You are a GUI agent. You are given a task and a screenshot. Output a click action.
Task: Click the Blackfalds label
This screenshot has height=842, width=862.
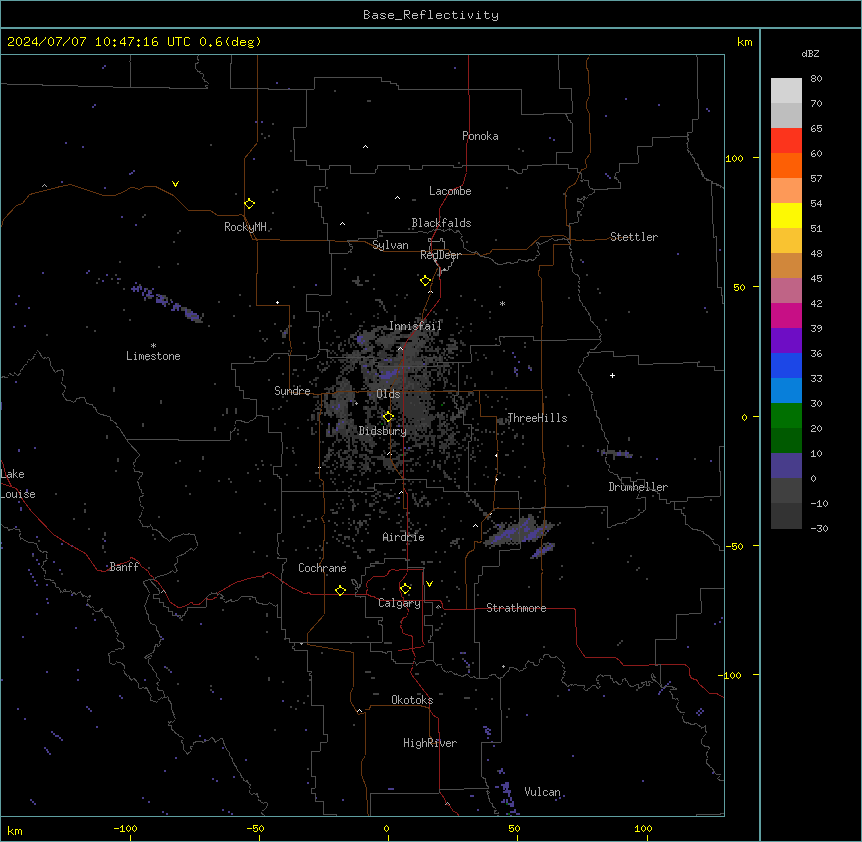[x=441, y=223]
